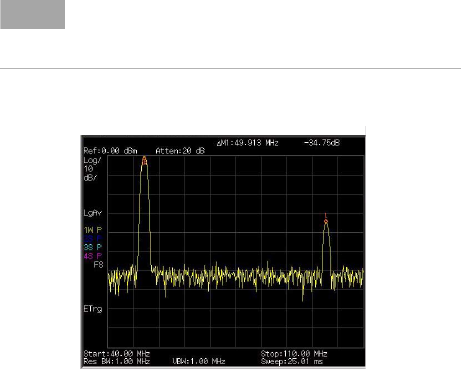Select the LgAv averaging type label
The image size is (461, 369).
(93, 213)
